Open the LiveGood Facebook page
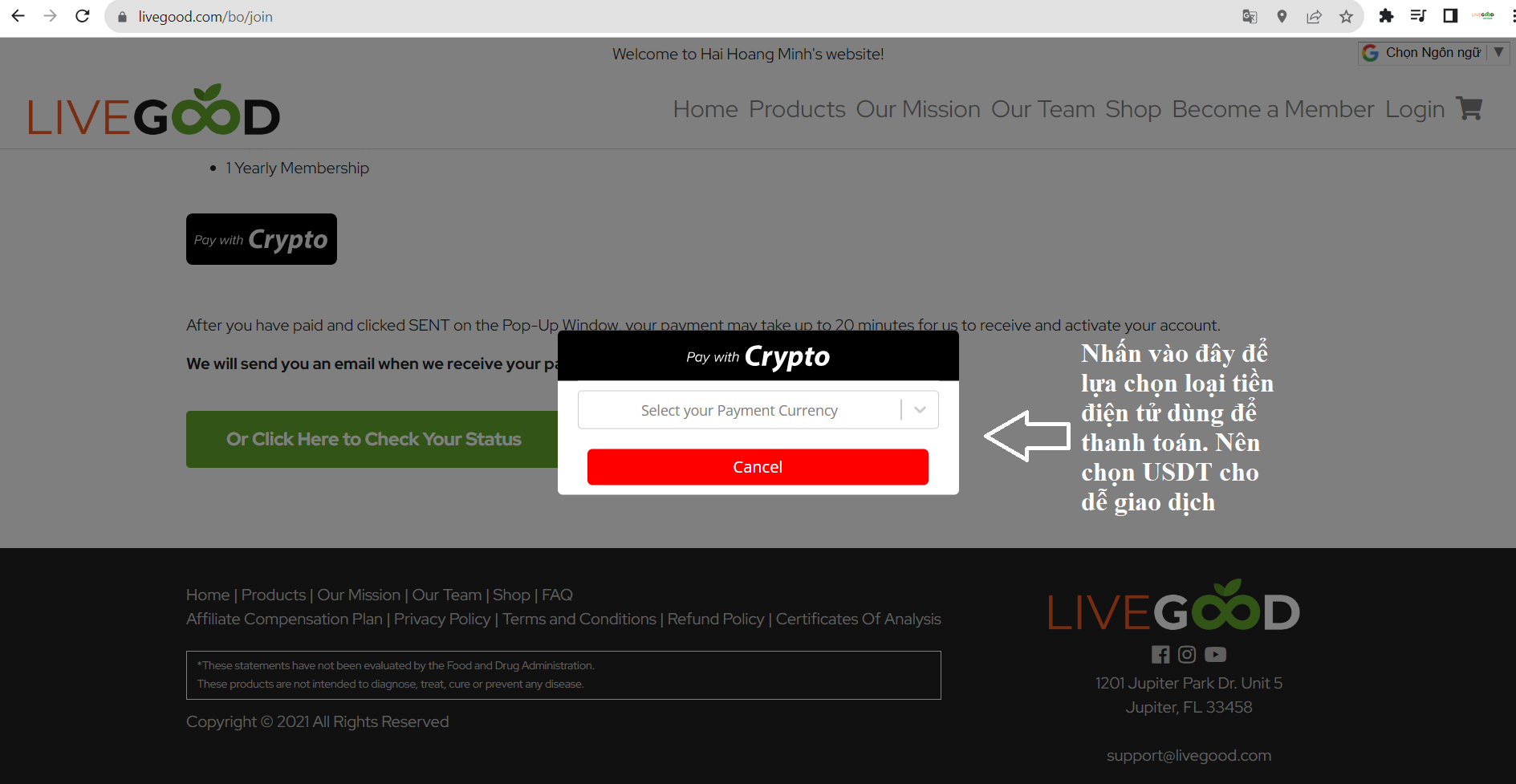This screenshot has height=784, width=1516. (1160, 655)
